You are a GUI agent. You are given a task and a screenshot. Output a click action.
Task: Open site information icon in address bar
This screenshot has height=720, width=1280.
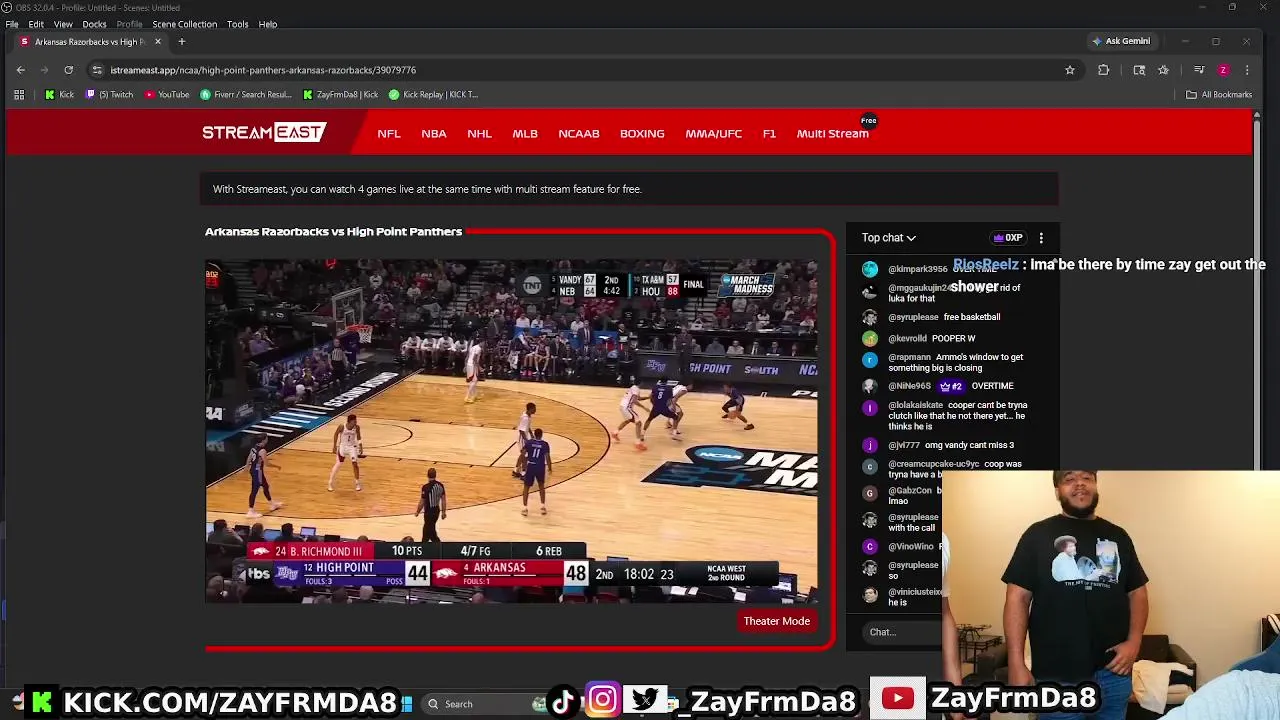click(97, 70)
